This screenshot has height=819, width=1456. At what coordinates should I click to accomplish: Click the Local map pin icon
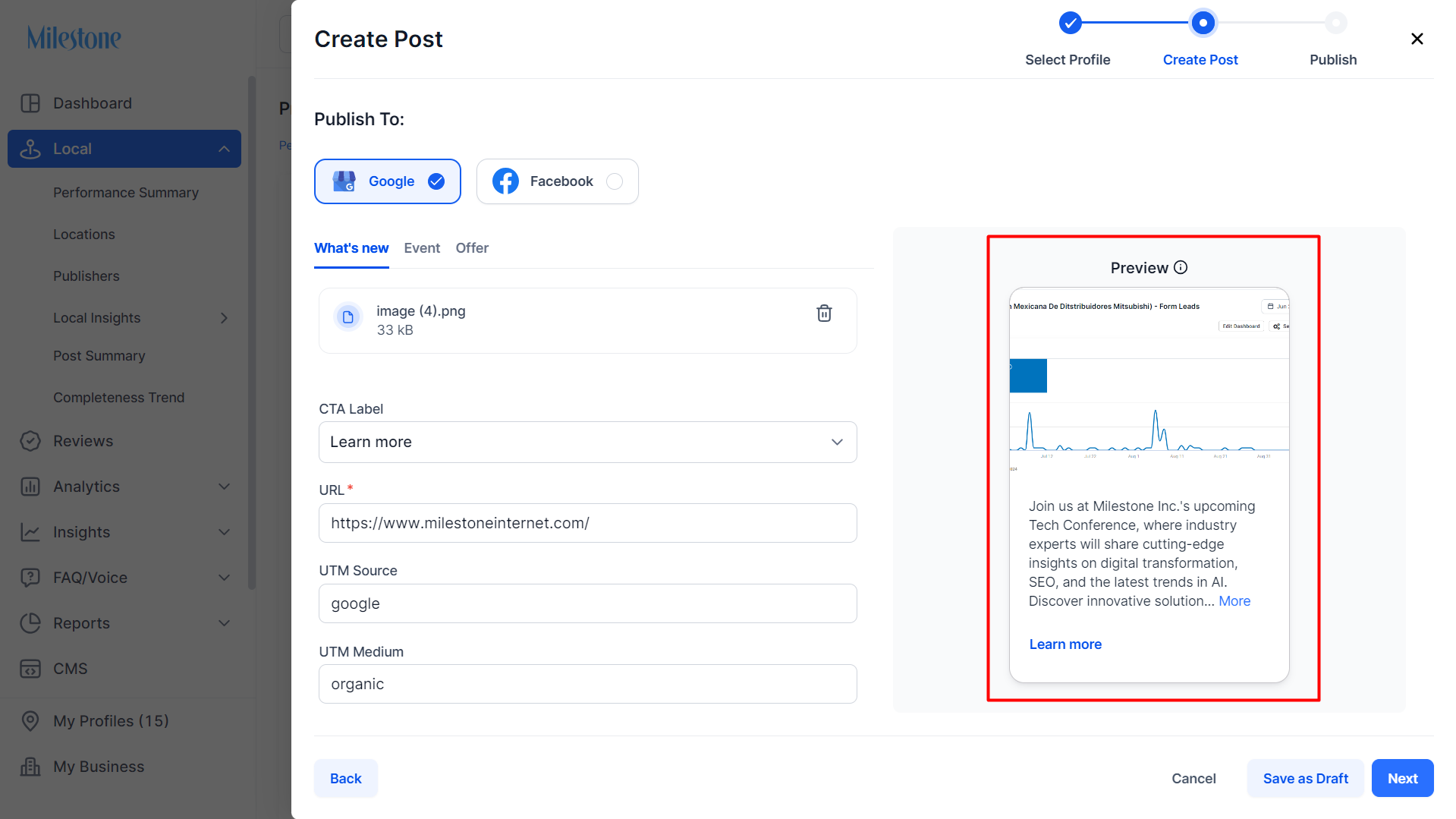(x=30, y=149)
